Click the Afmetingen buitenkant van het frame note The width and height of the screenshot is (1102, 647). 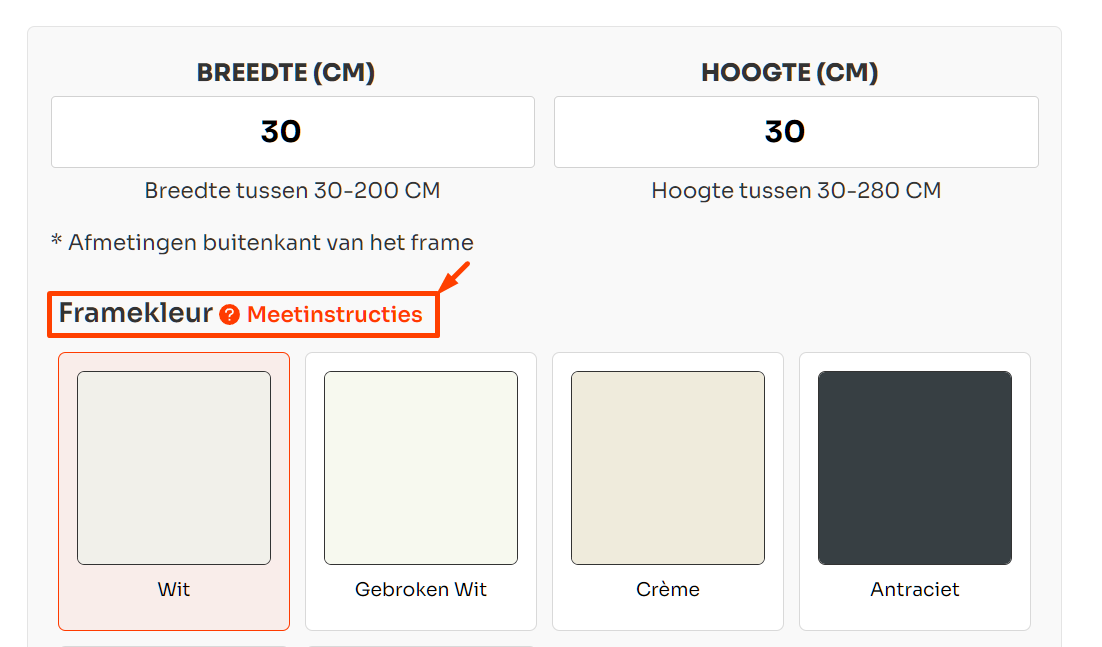(x=262, y=242)
